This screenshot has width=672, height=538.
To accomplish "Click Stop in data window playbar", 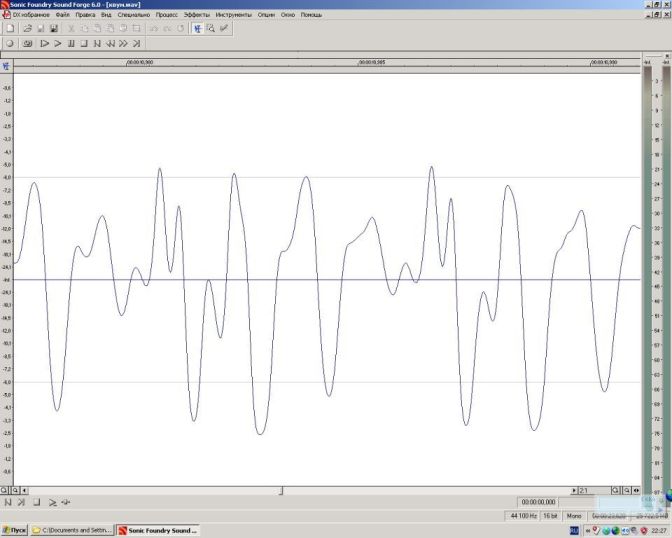I will (x=37, y=502).
